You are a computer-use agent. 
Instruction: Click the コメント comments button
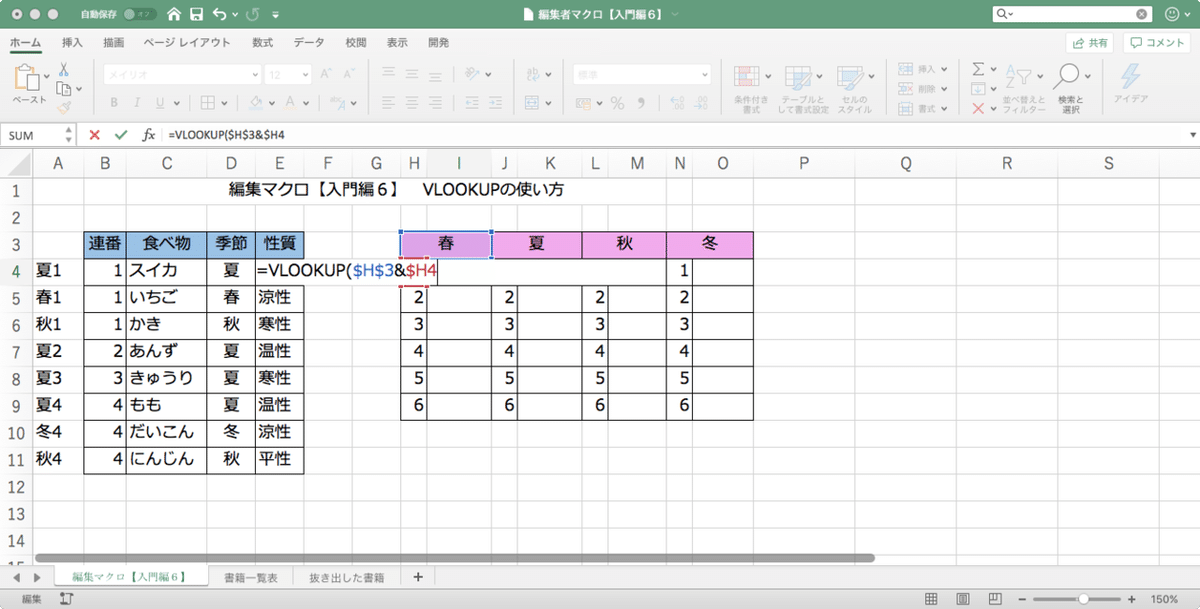point(1156,43)
